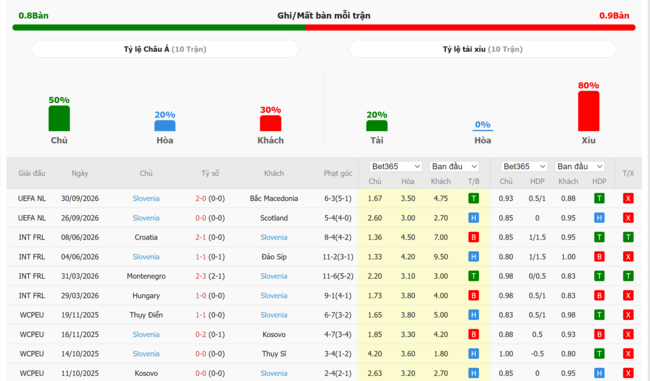Click green section of goals progress bar
The width and height of the screenshot is (650, 381).
(159, 27)
